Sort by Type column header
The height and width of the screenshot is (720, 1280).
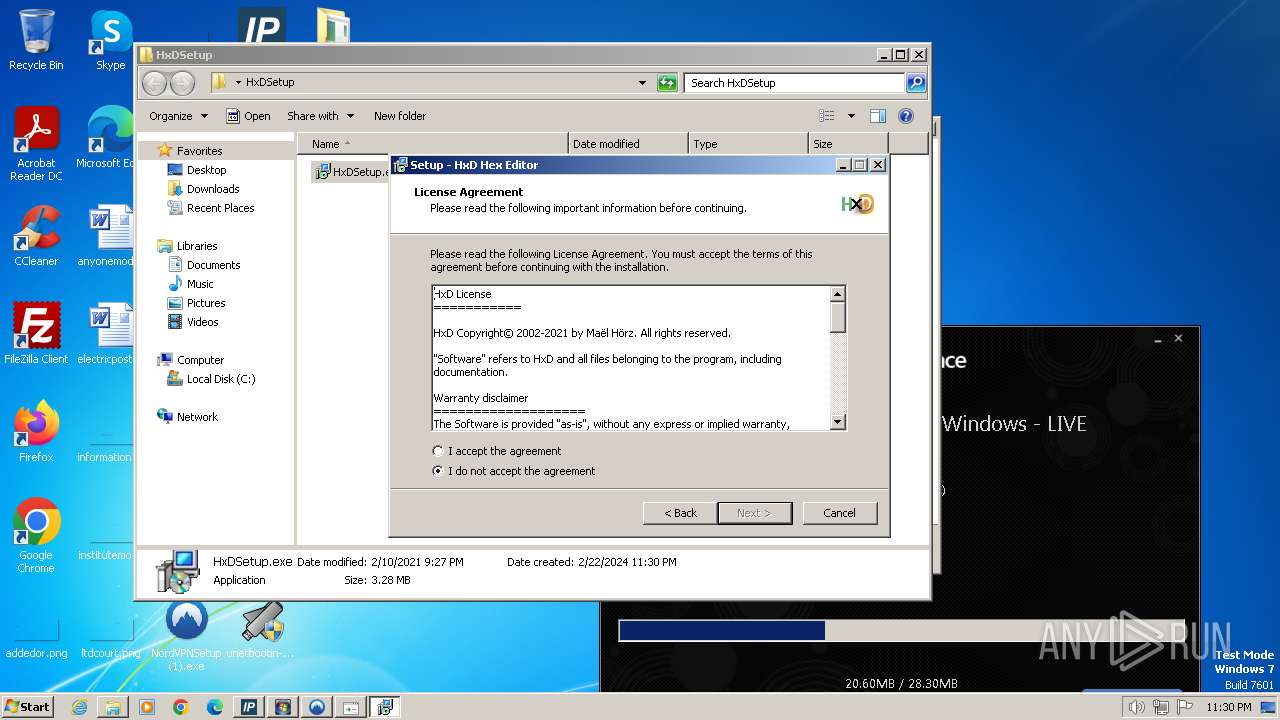tap(748, 144)
